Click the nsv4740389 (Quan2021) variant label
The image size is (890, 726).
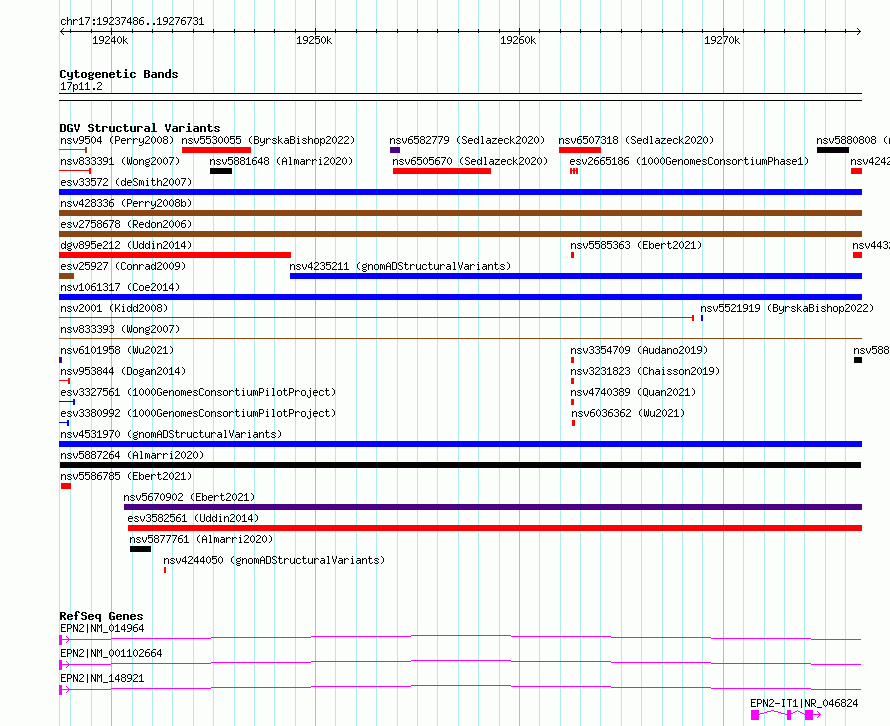(633, 392)
